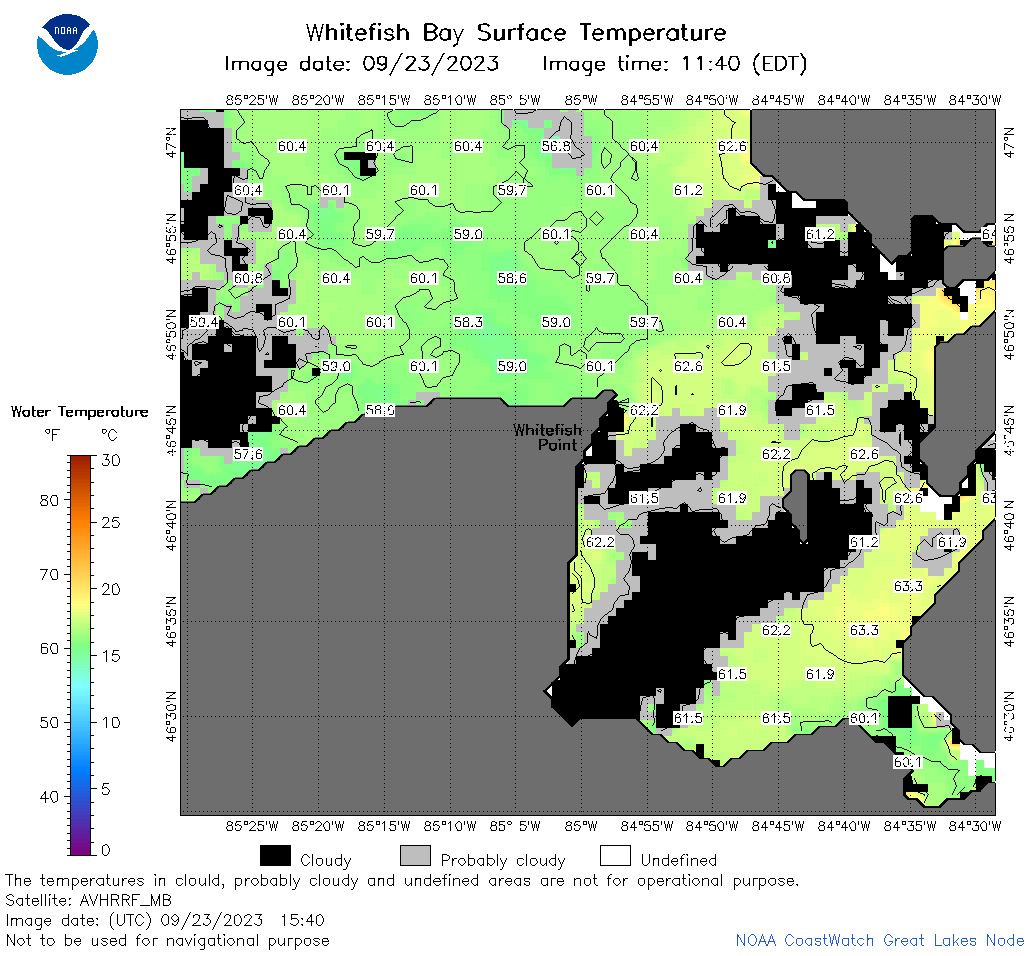Click the gray Probably cloudy legend swatch

[416, 855]
